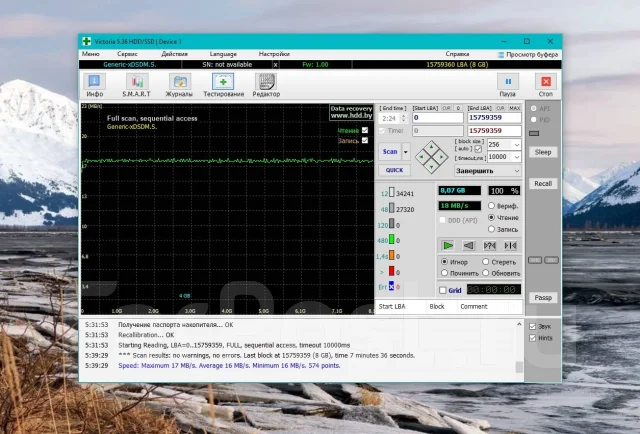The image size is (640, 434).
Task: Select the Обновить radio option
Action: 485,273
